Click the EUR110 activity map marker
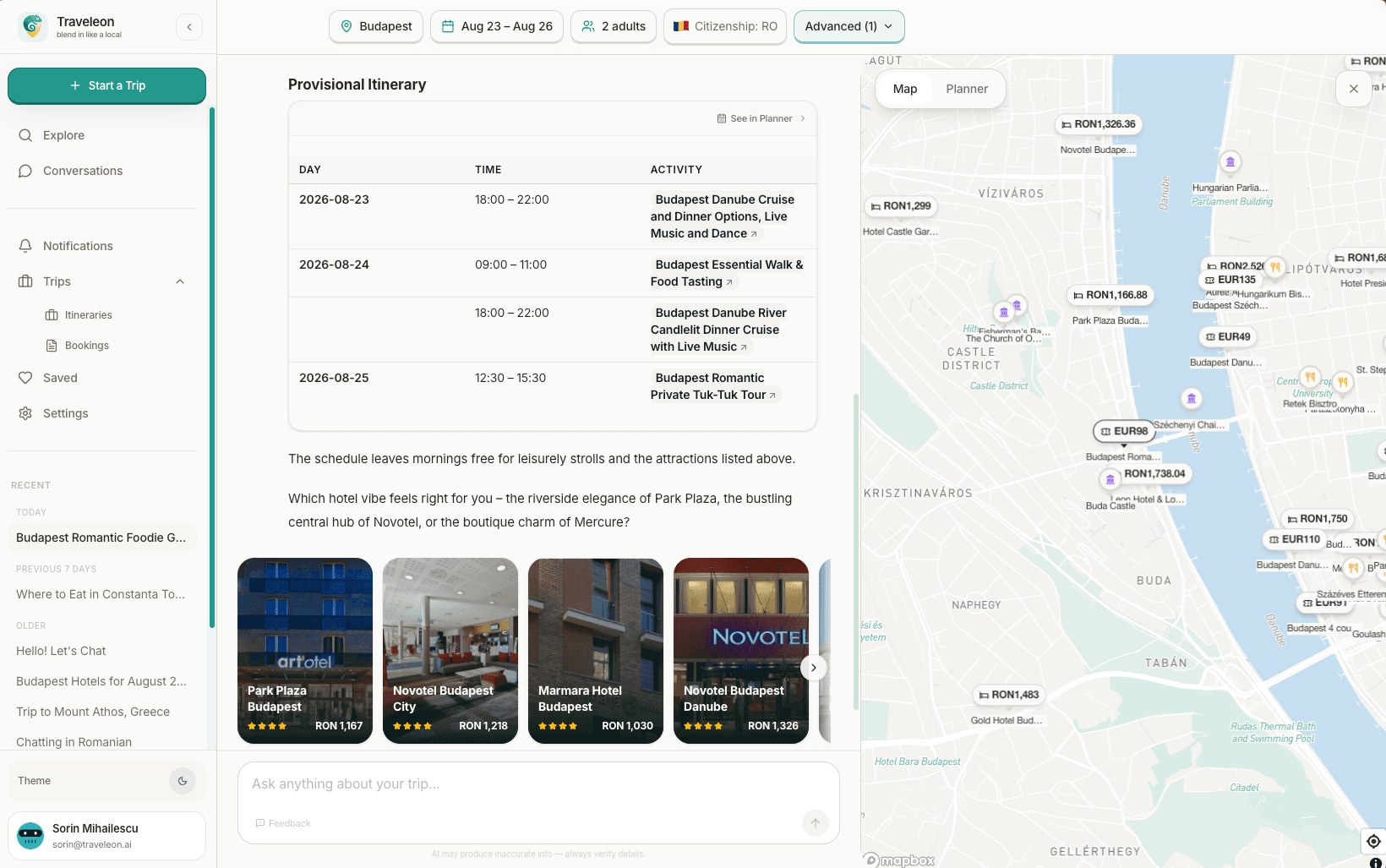The image size is (1386, 868). tap(1295, 539)
